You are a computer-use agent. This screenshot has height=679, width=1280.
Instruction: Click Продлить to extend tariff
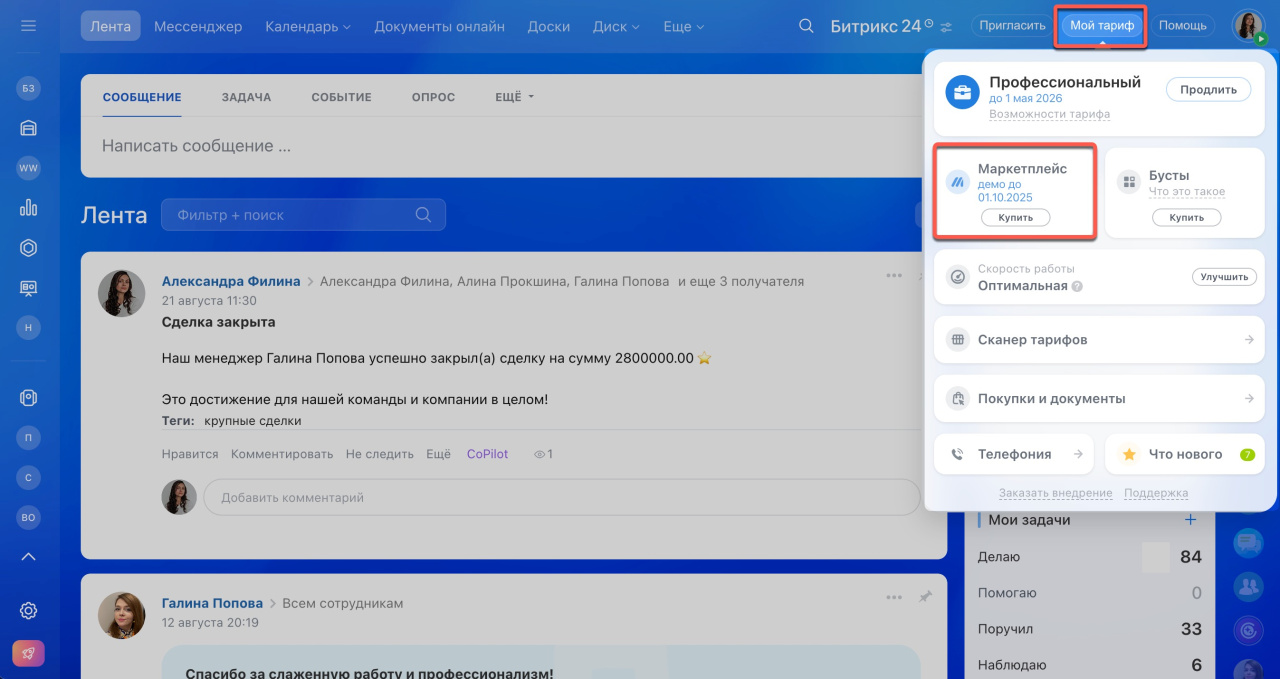pos(1208,89)
